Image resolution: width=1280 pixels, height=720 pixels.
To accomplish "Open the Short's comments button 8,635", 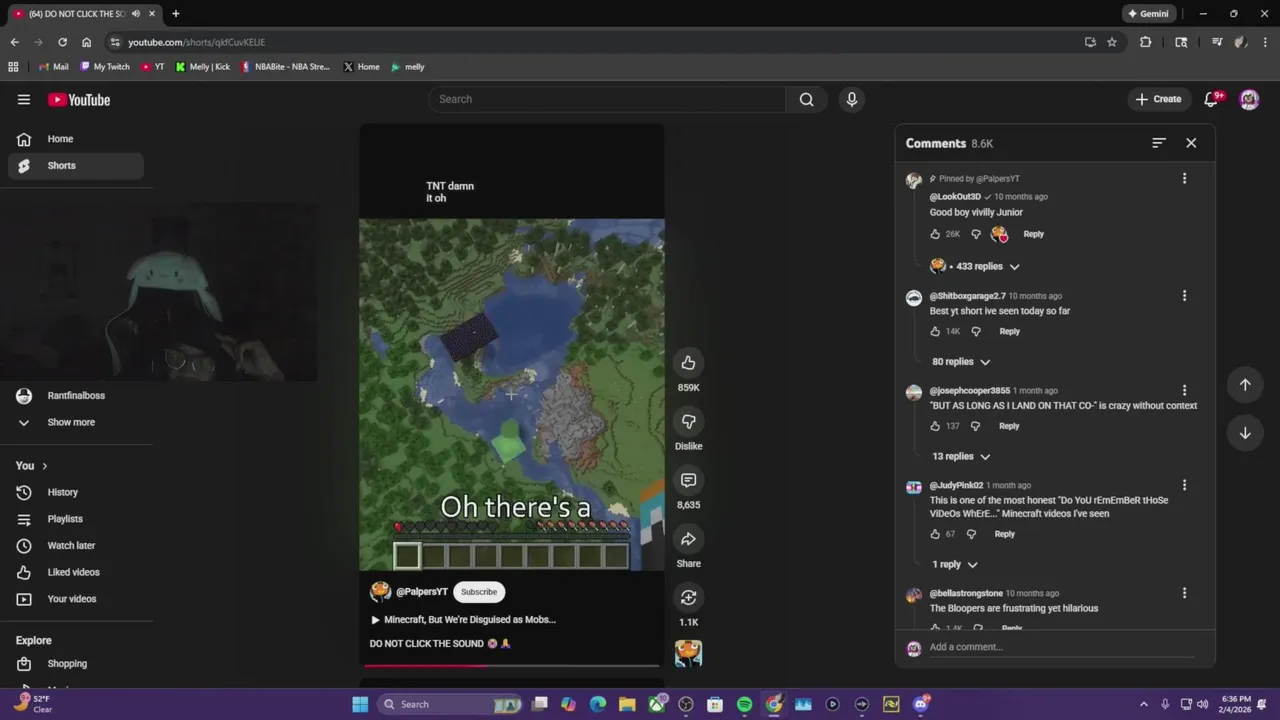I will [x=688, y=480].
